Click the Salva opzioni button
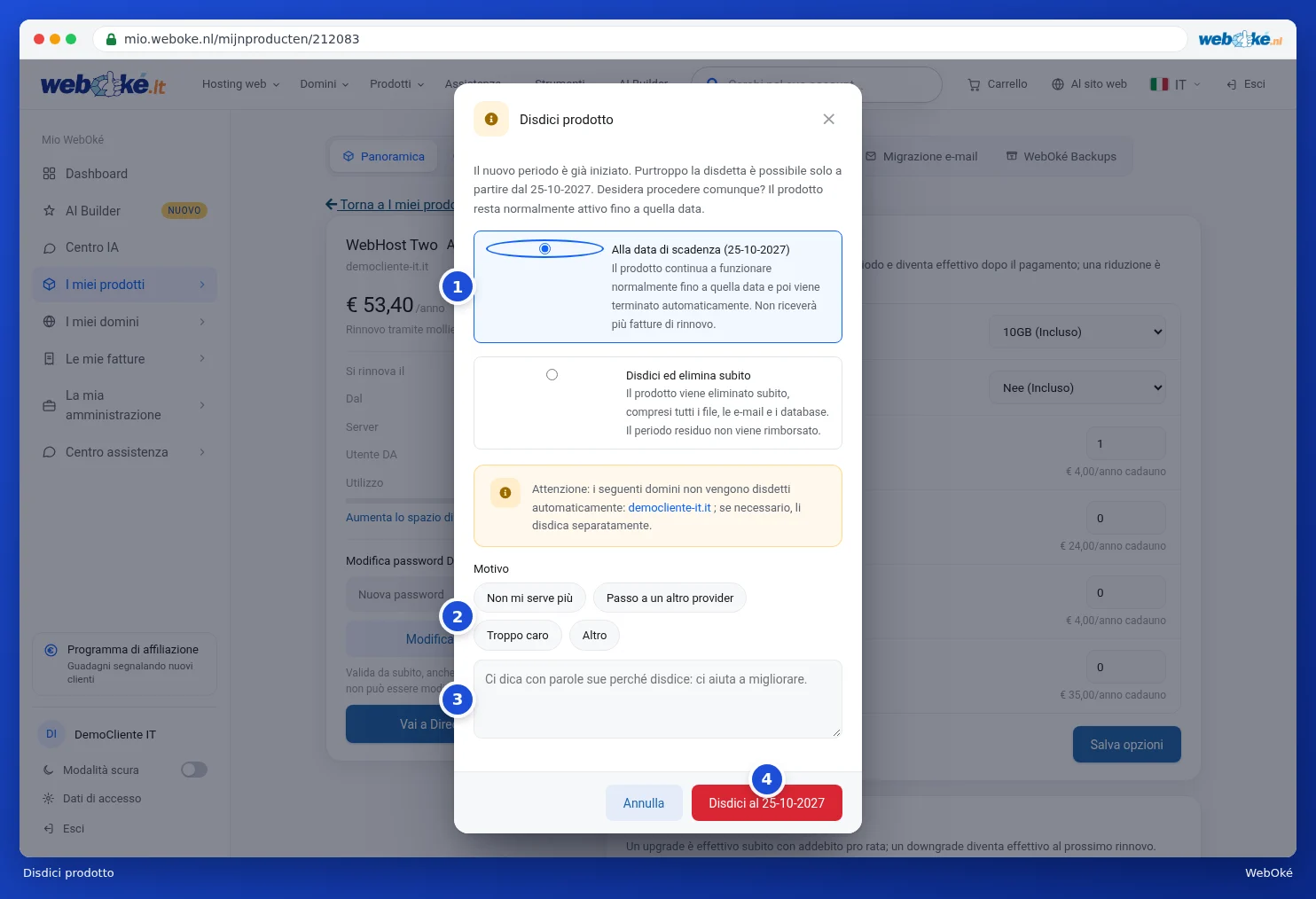The height and width of the screenshot is (899, 1316). coord(1127,745)
